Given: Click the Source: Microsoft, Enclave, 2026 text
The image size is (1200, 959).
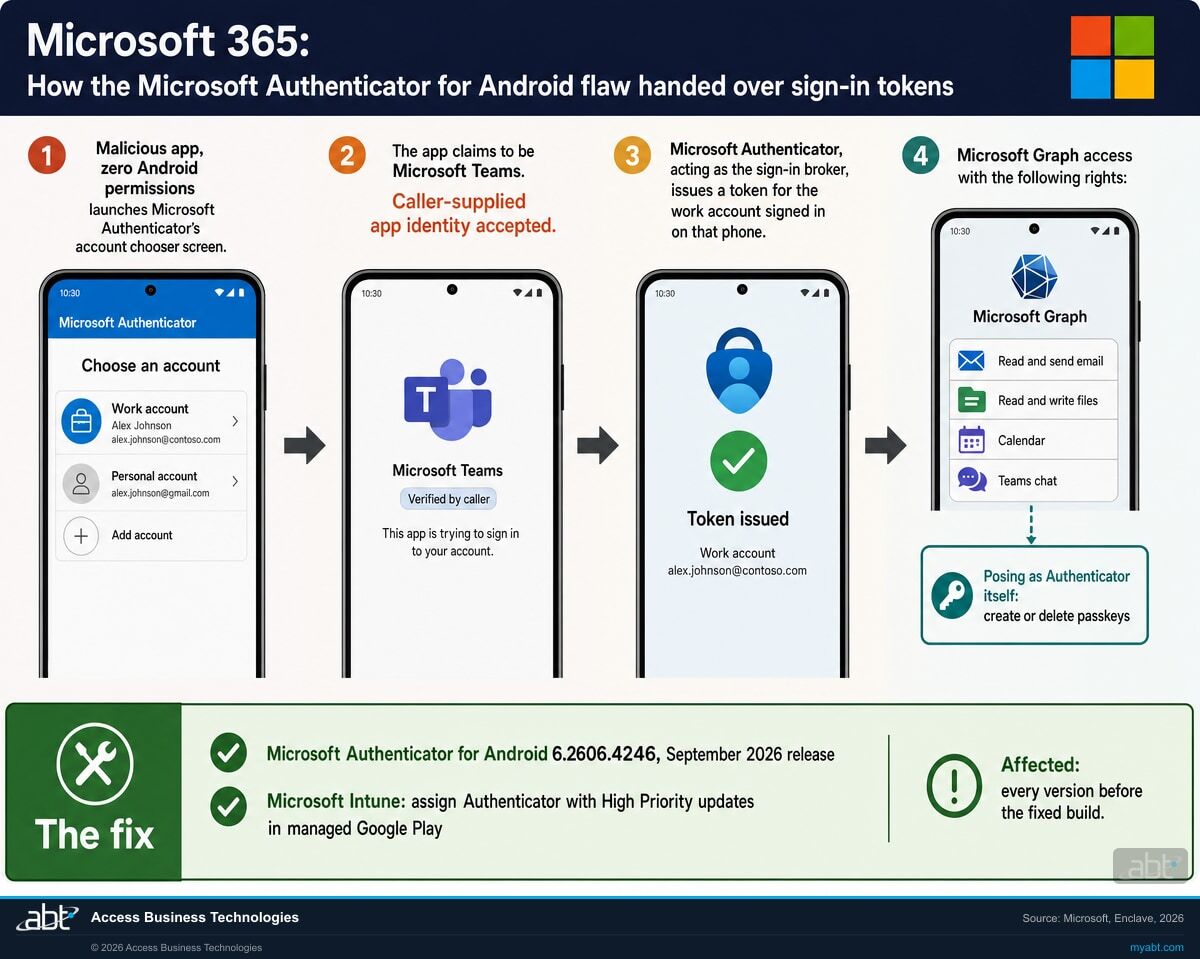Looking at the screenshot, I should [1102, 917].
